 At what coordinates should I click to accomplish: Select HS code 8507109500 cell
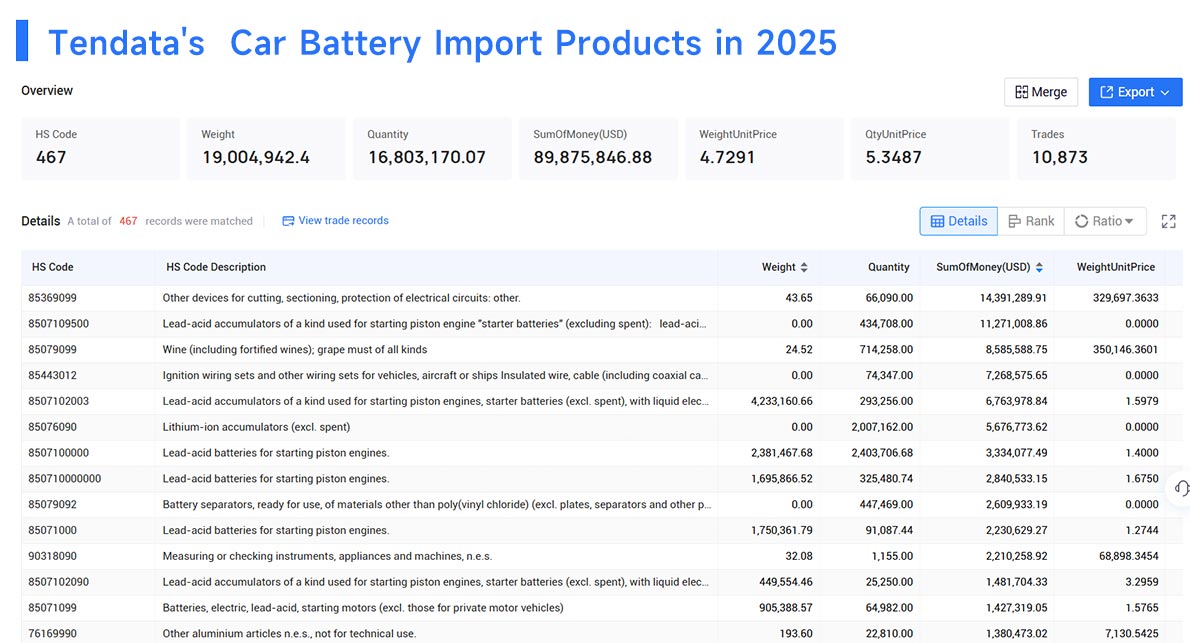58,324
